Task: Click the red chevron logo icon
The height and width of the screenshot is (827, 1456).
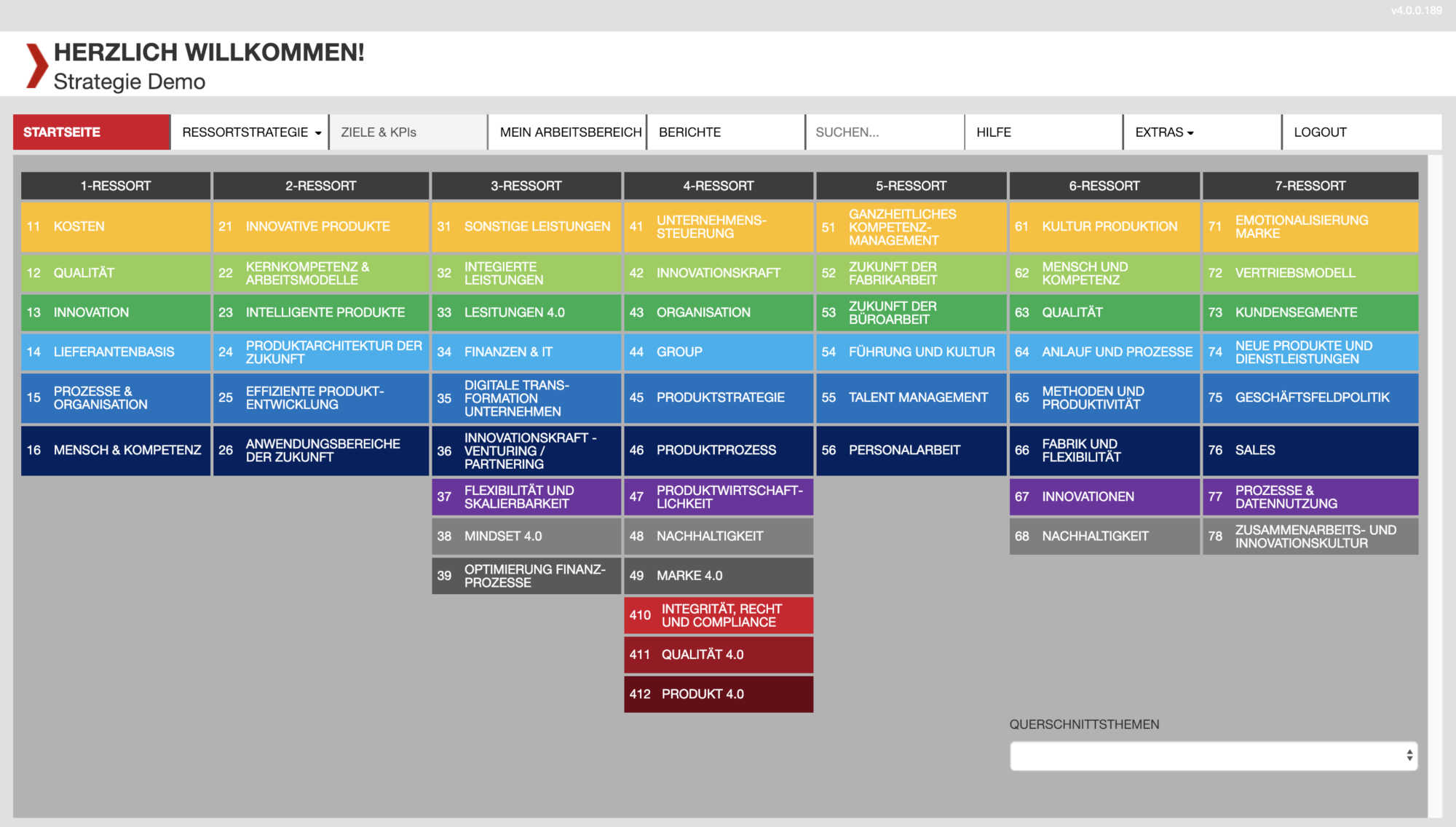Action: point(37,66)
